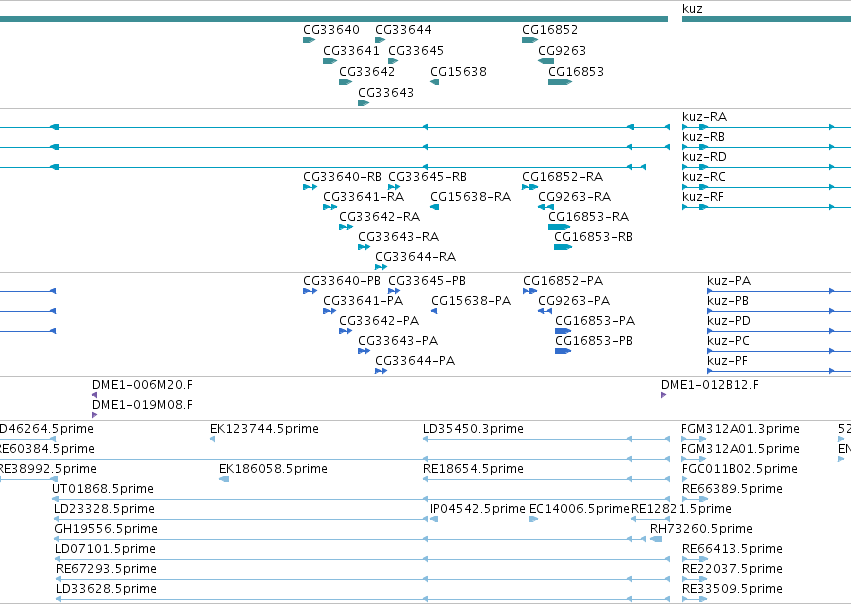Viewport: 851px width, 604px height.
Task: Click the CG33645-RB transcript label
Action: [427, 177]
